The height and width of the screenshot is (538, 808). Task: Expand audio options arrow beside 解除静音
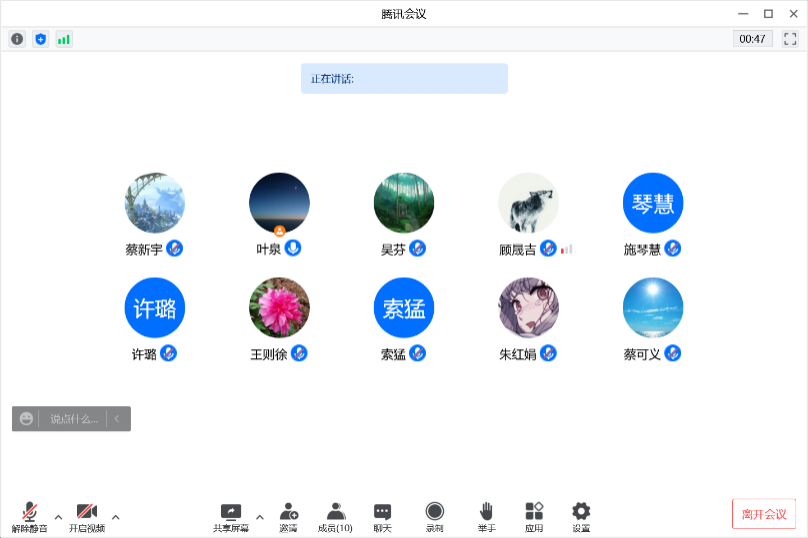pyautogui.click(x=58, y=517)
